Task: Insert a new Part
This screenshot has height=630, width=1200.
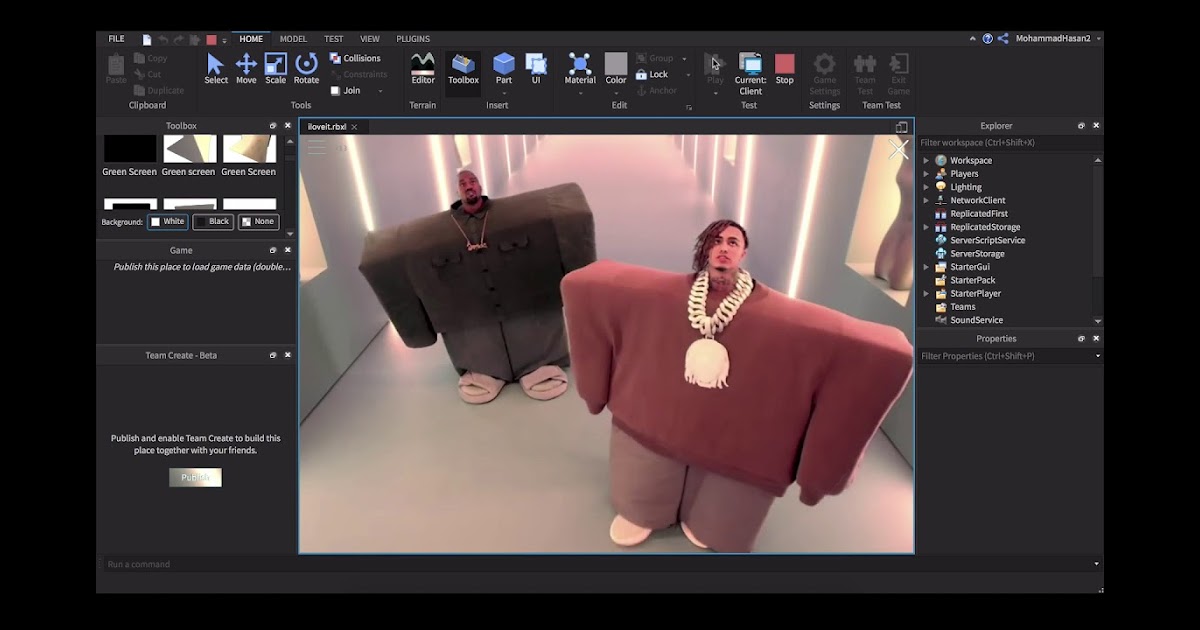Action: click(x=504, y=69)
